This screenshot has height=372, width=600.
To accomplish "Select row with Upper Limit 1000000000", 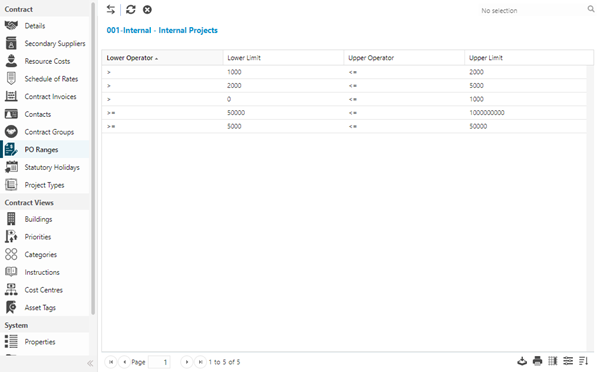I will pos(344,113).
